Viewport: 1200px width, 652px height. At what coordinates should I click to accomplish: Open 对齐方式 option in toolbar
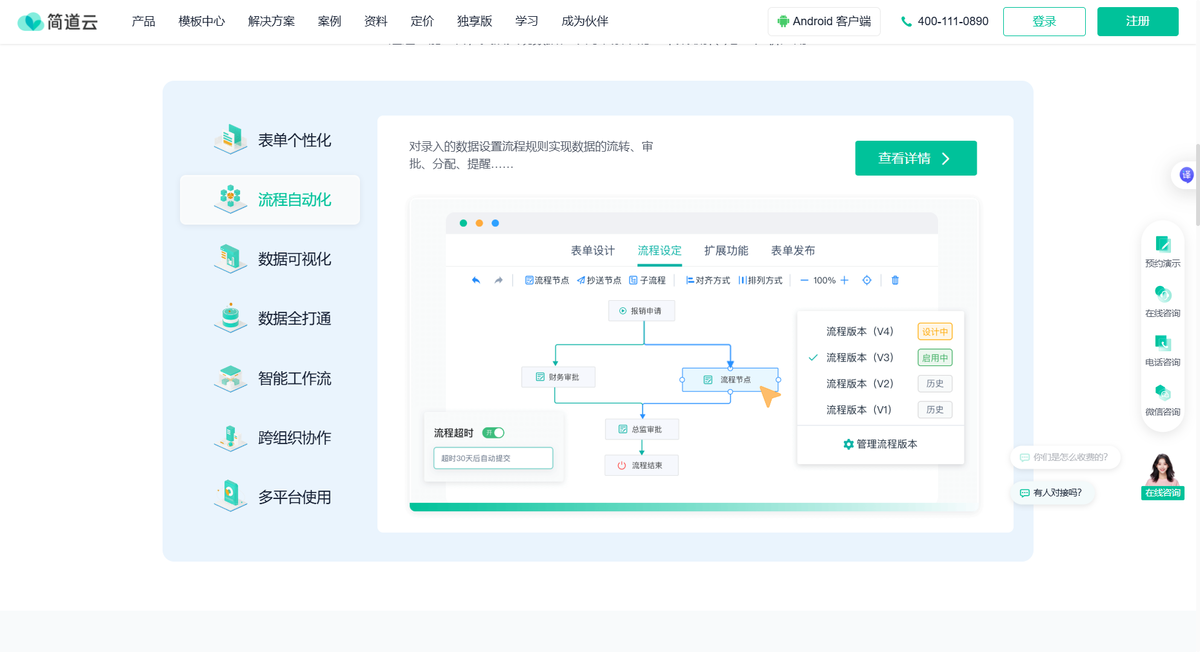708,280
